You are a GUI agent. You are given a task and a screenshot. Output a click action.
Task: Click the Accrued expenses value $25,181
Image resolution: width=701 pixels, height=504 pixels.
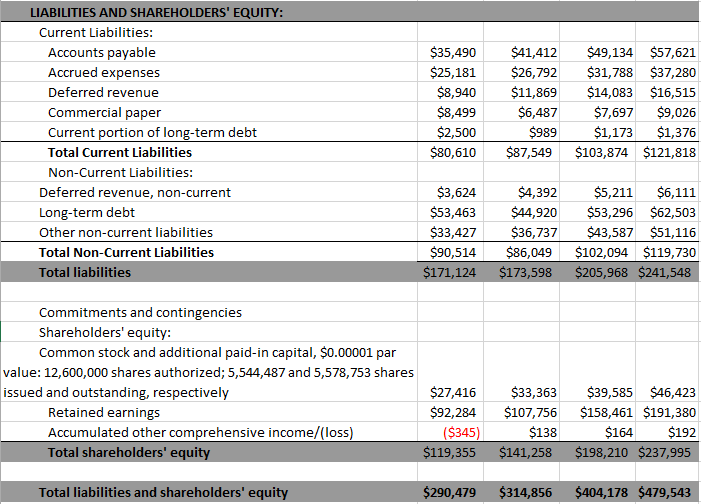tap(452, 72)
